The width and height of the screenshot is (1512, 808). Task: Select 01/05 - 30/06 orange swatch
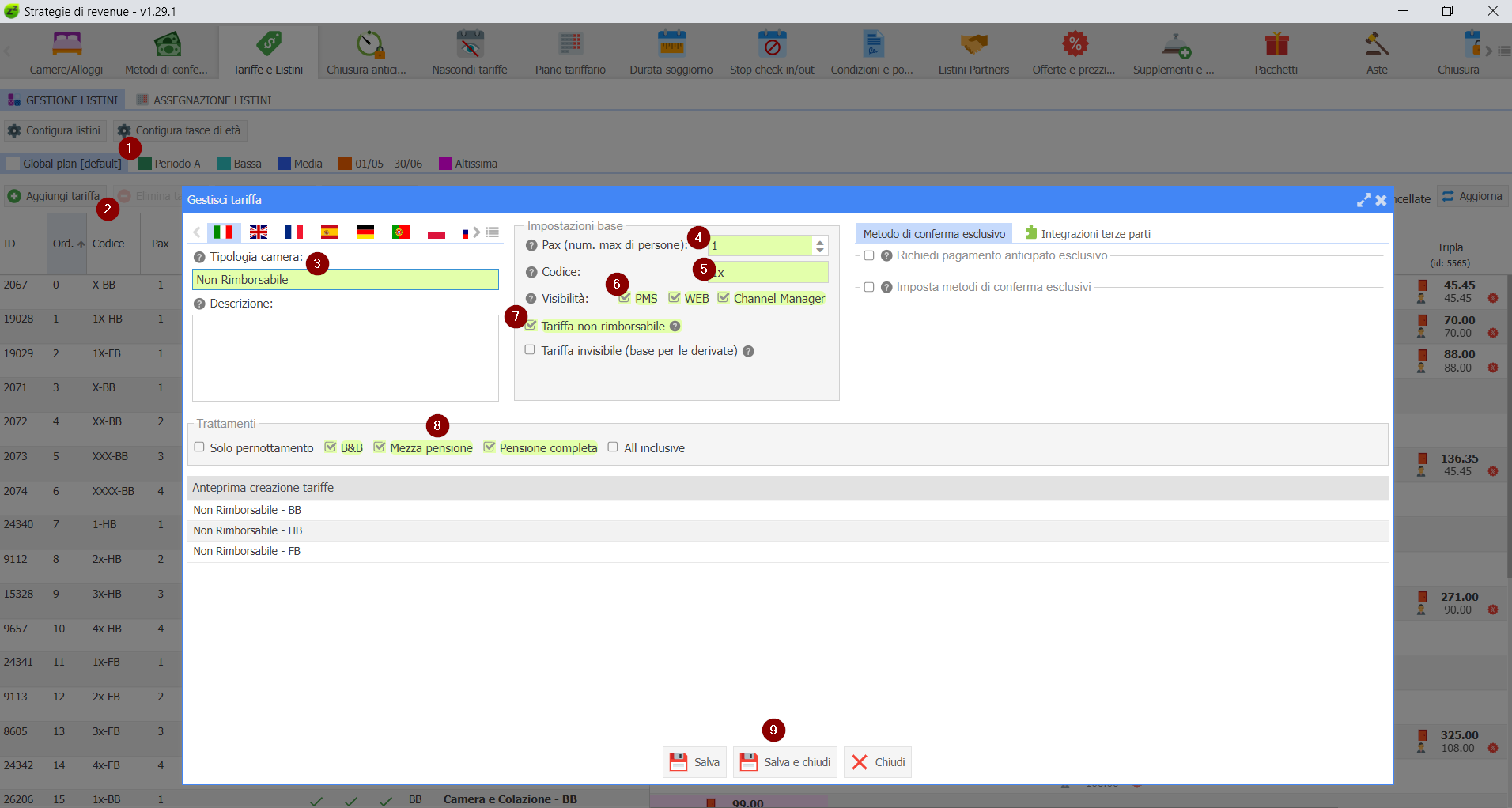click(x=346, y=164)
